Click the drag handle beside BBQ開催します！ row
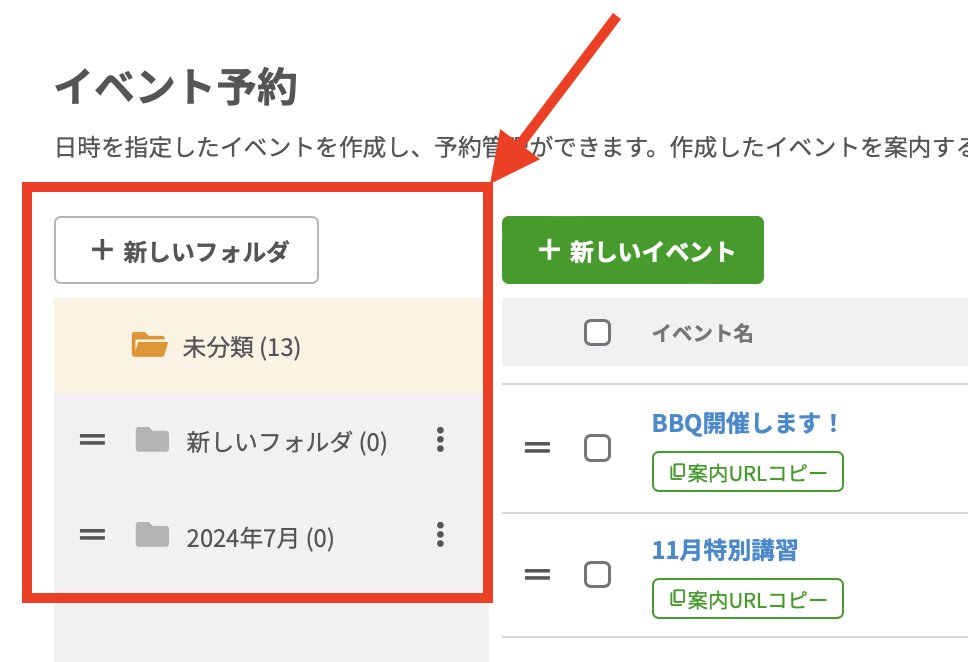This screenshot has width=968, height=662. coord(538,449)
